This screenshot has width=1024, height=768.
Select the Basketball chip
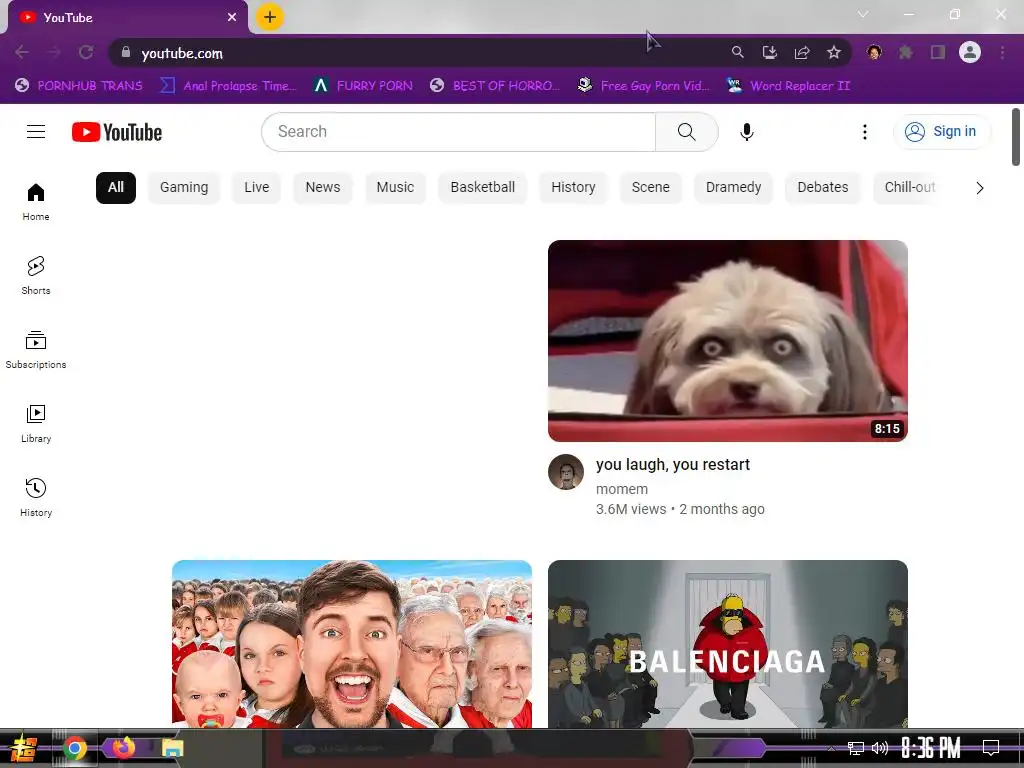click(483, 188)
